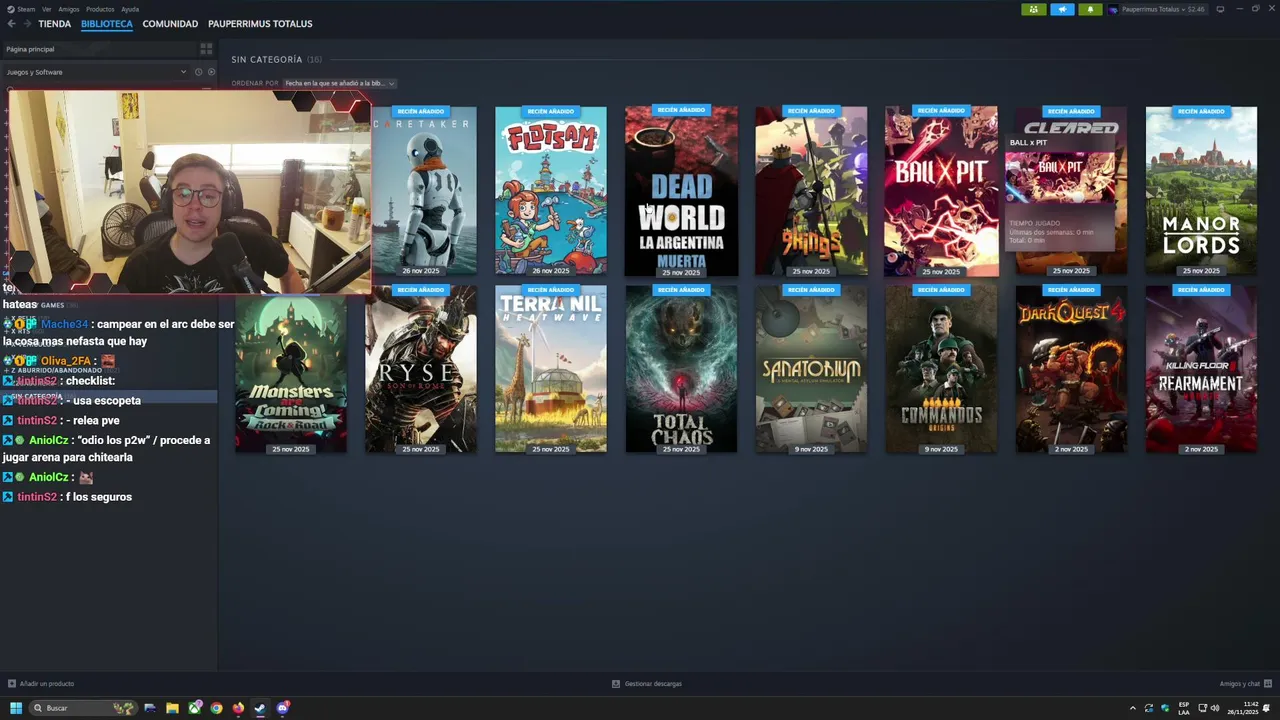The height and width of the screenshot is (720, 1280).
Task: Open the Ball x Pit game cover
Action: point(941,190)
